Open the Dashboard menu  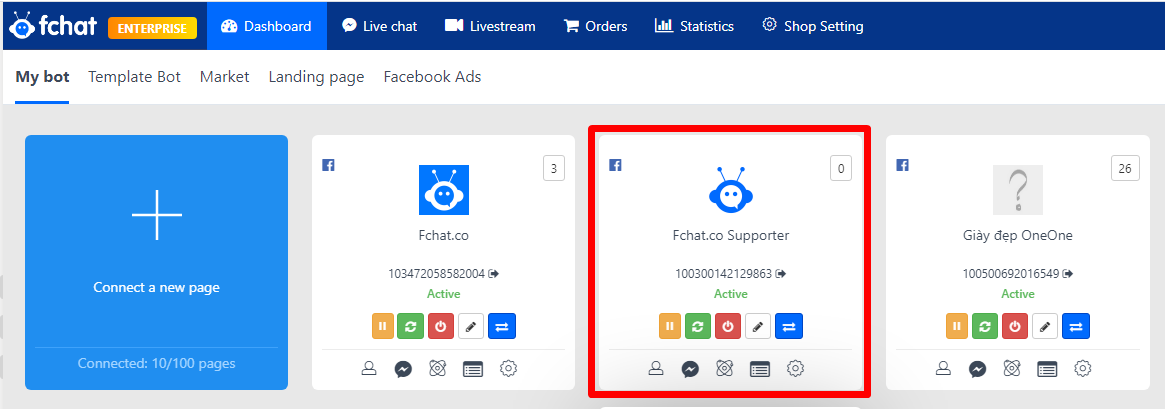[x=267, y=26]
